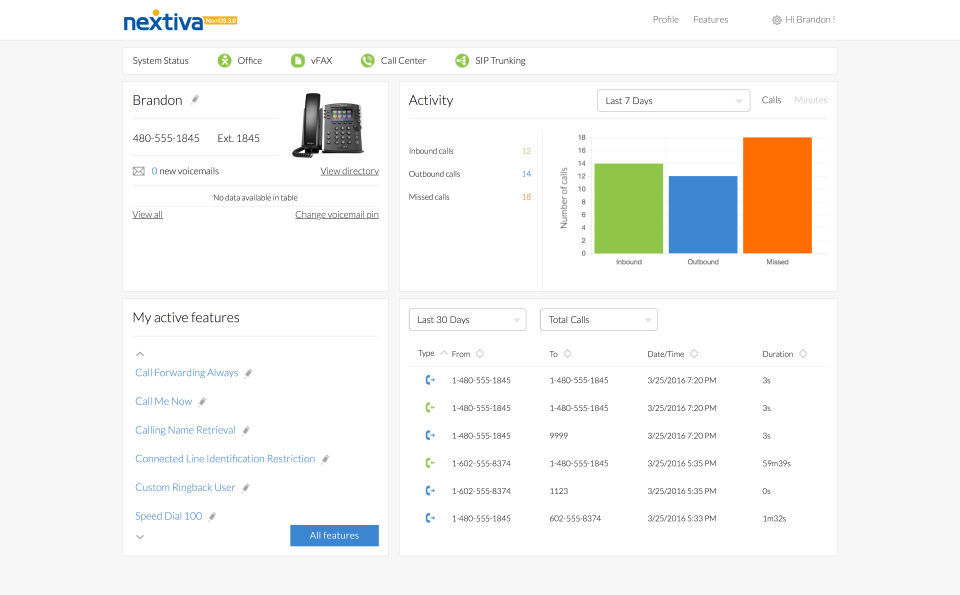The height and width of the screenshot is (595, 960).
Task: Open settings gear next to Hi Brandon
Action: click(x=776, y=20)
